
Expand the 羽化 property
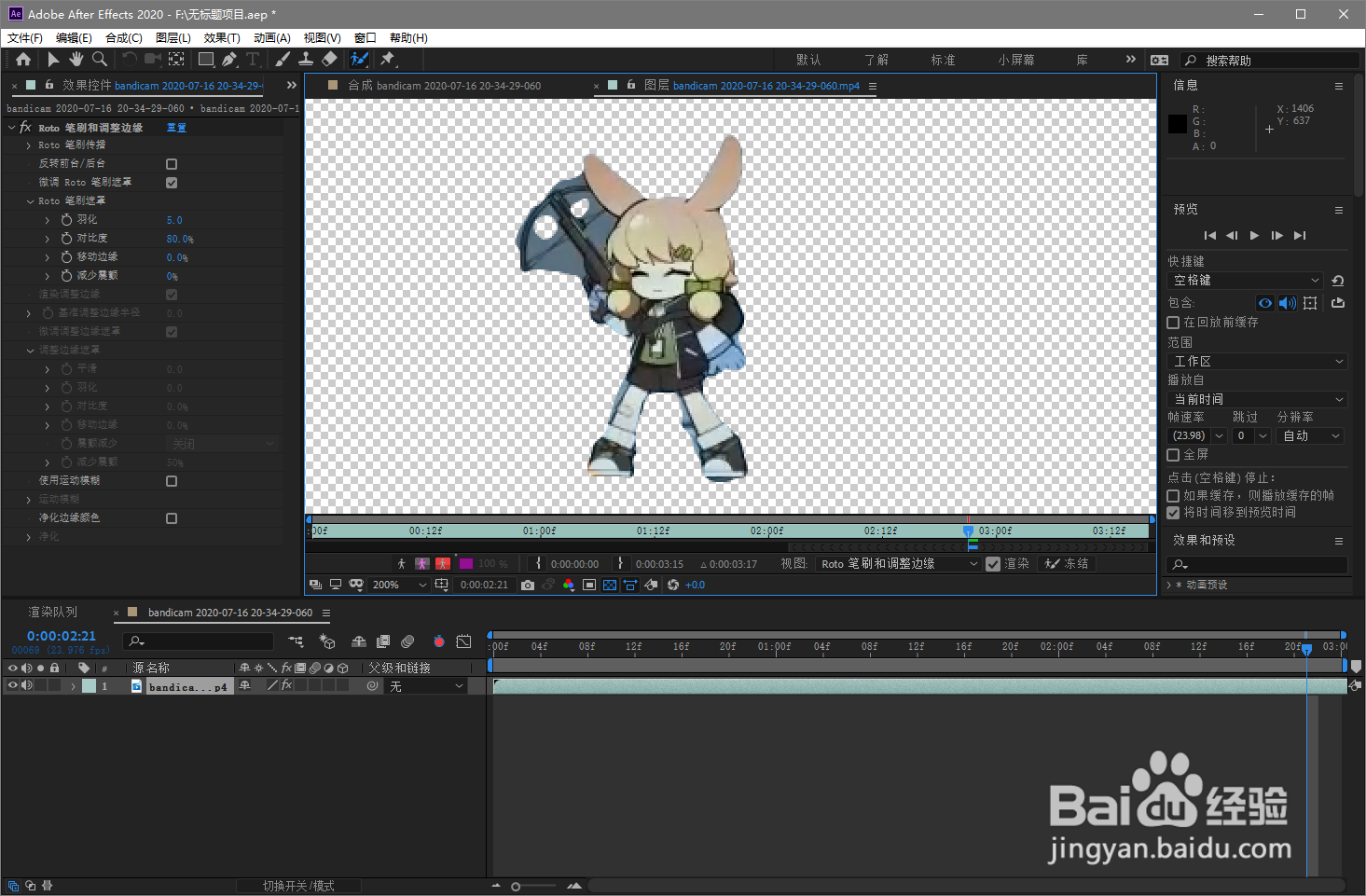(x=48, y=220)
